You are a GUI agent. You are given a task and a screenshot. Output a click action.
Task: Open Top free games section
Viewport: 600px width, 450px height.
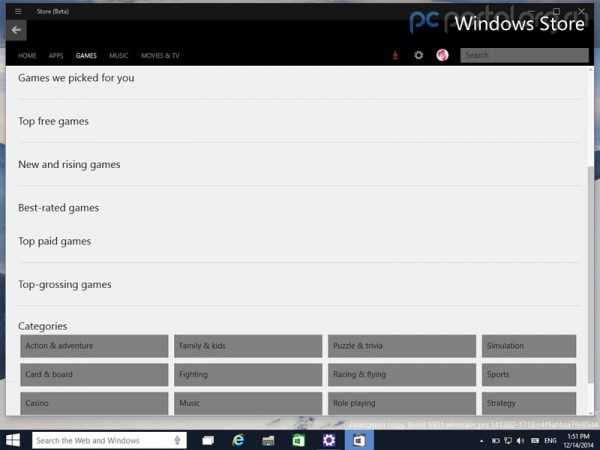click(x=54, y=121)
